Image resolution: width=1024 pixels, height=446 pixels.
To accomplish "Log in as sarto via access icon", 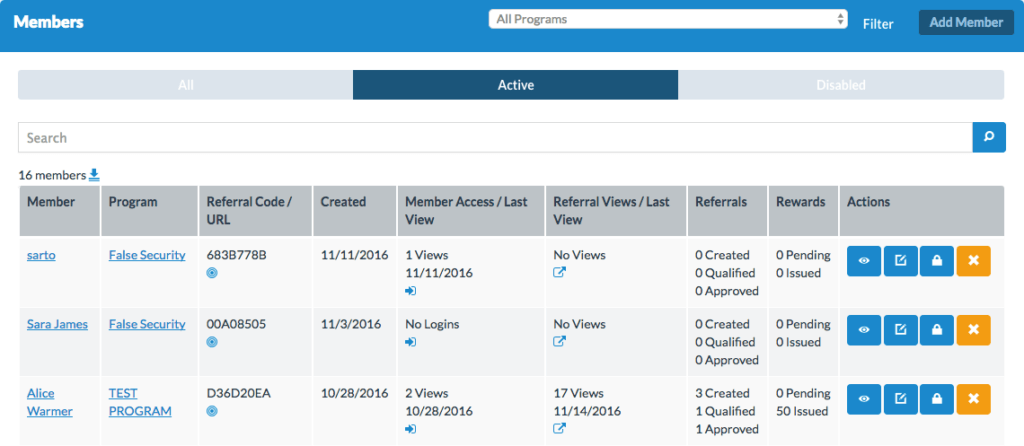I will point(410,291).
